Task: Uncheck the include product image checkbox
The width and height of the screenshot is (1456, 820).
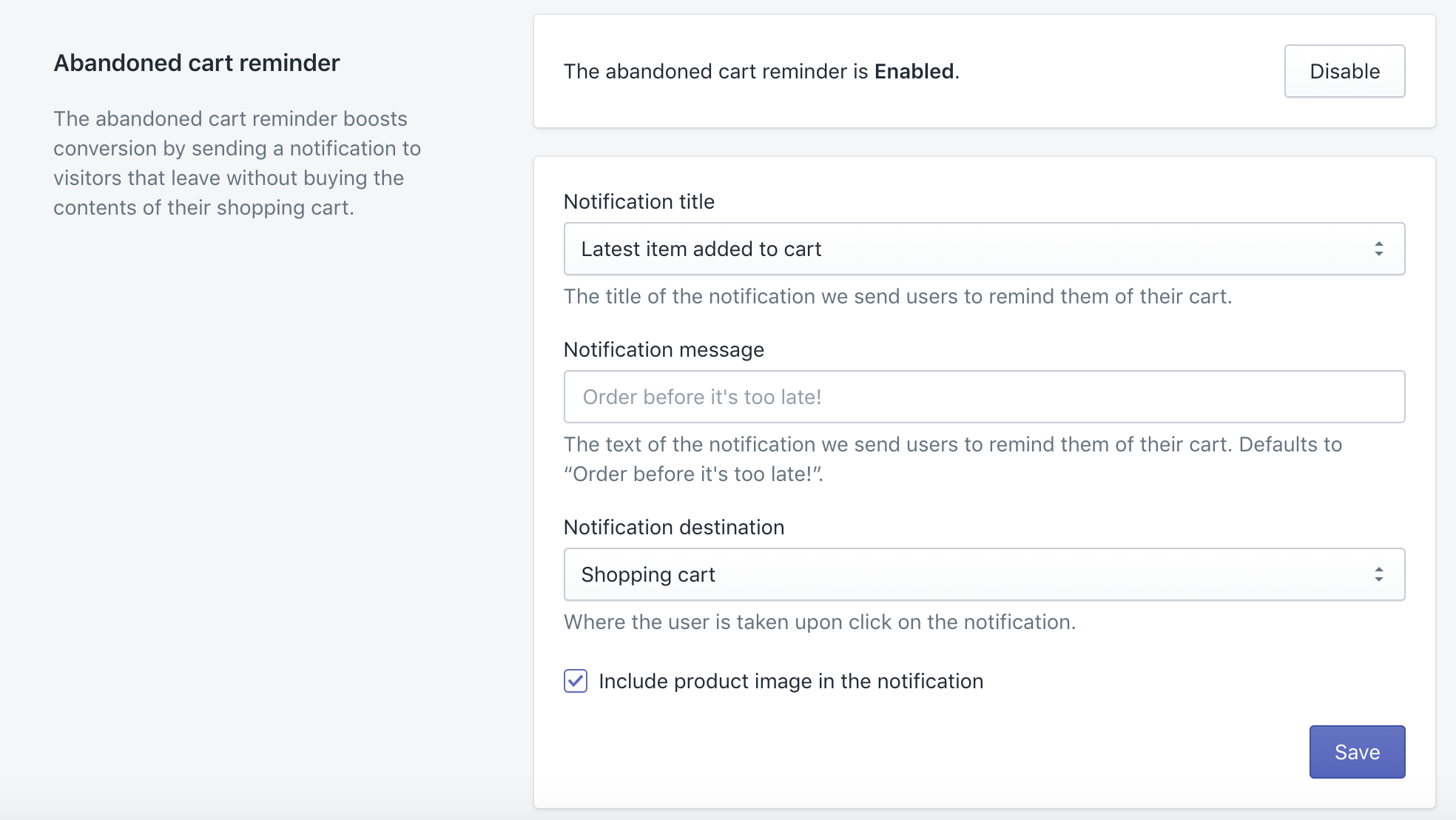Action: (x=576, y=681)
